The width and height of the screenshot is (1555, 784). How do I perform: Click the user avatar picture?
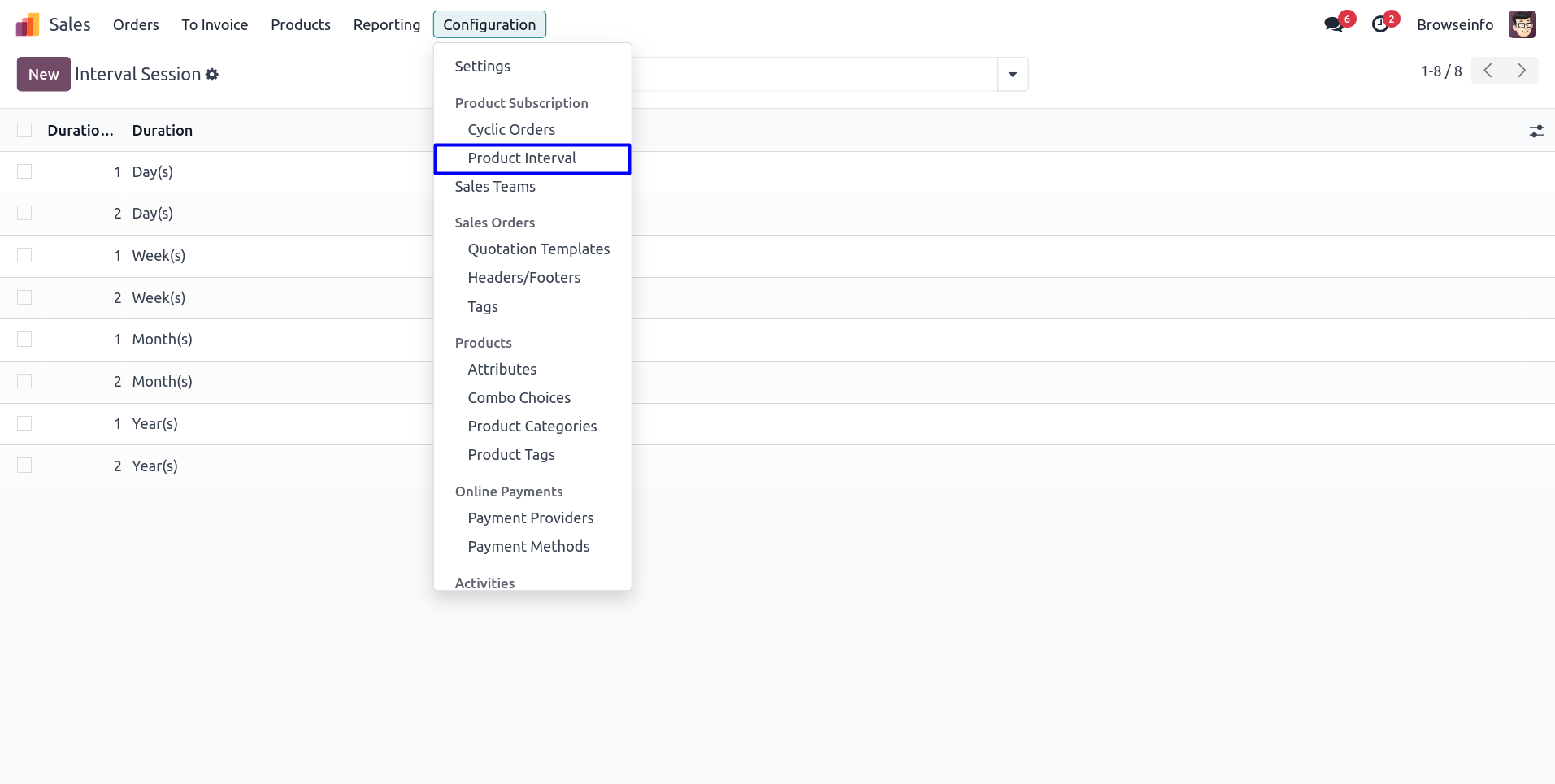coord(1522,24)
